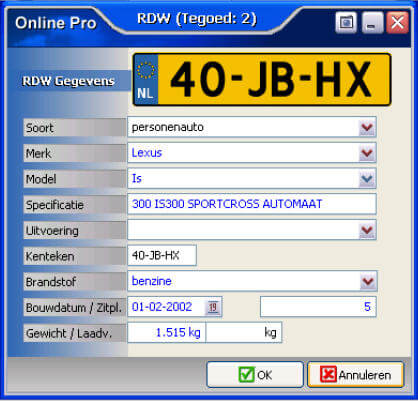Viewport: 418px width, 401px height.
Task: Click the screenshot icon in title bar
Action: (346, 23)
